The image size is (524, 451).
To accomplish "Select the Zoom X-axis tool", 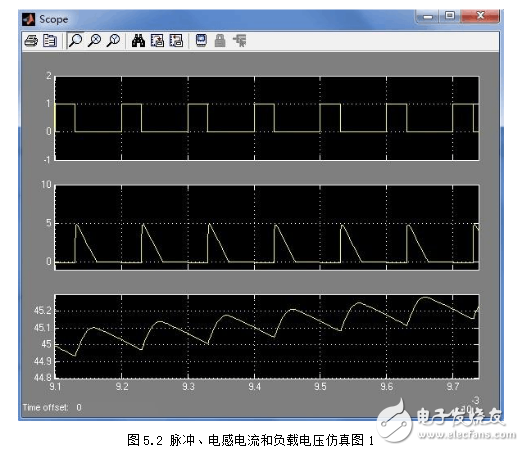I will [x=95, y=40].
